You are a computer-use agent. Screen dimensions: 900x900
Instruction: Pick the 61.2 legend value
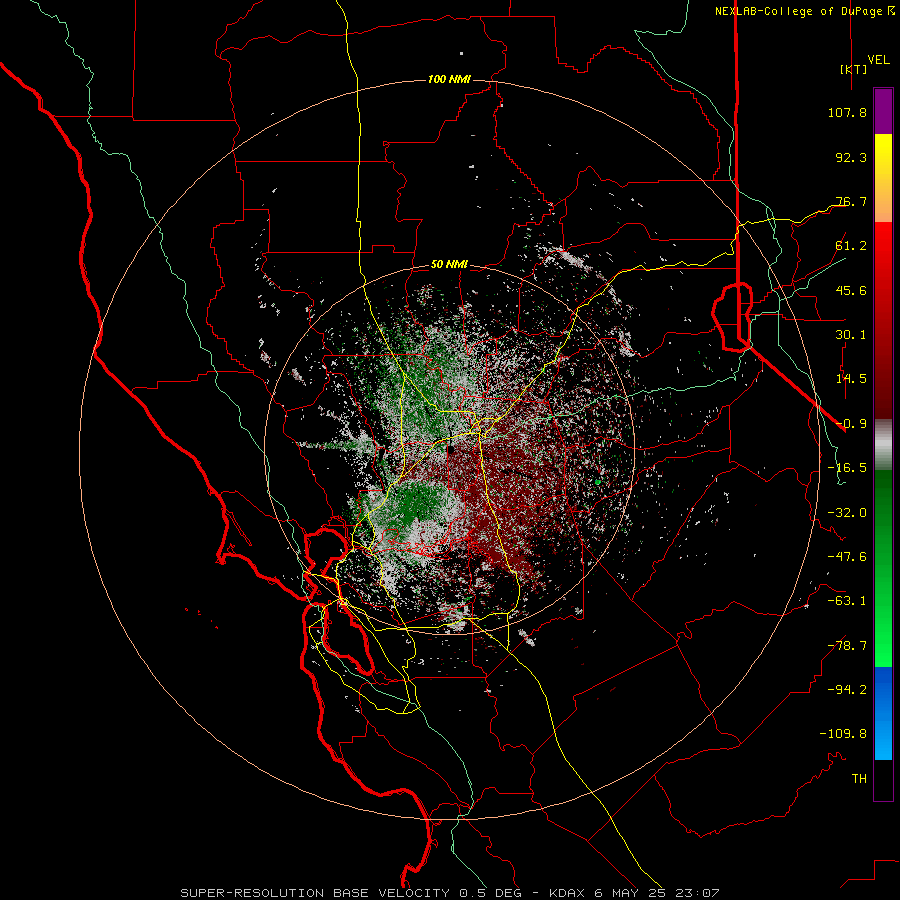[x=851, y=246]
